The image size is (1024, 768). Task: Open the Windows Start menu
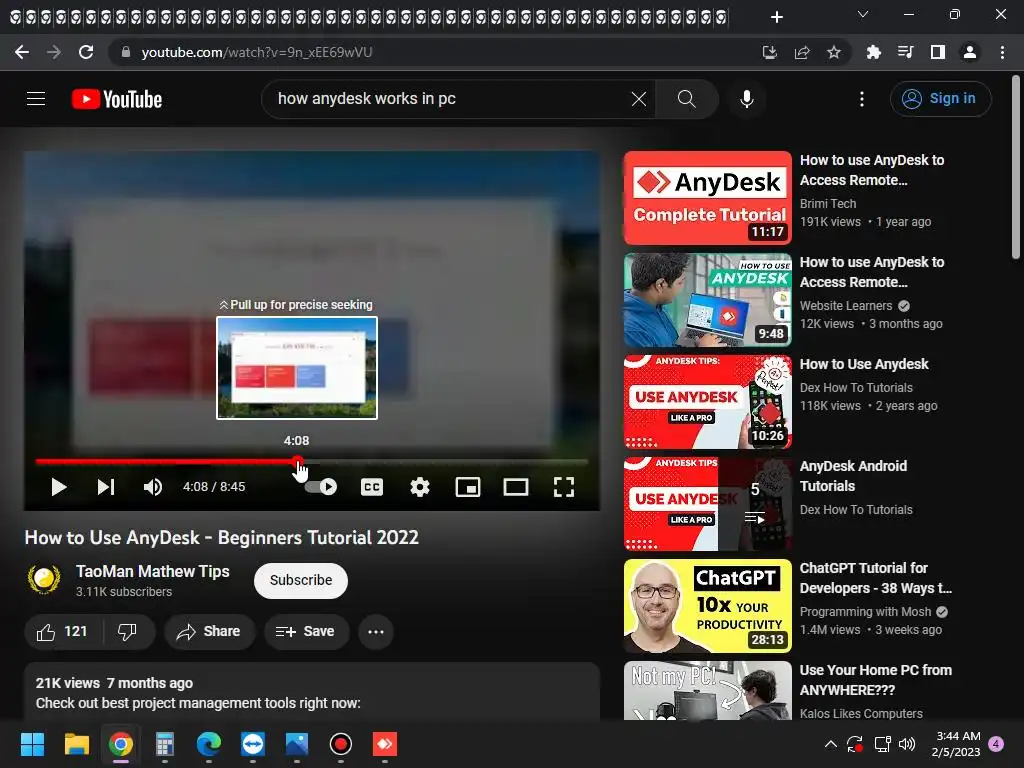[x=32, y=744]
